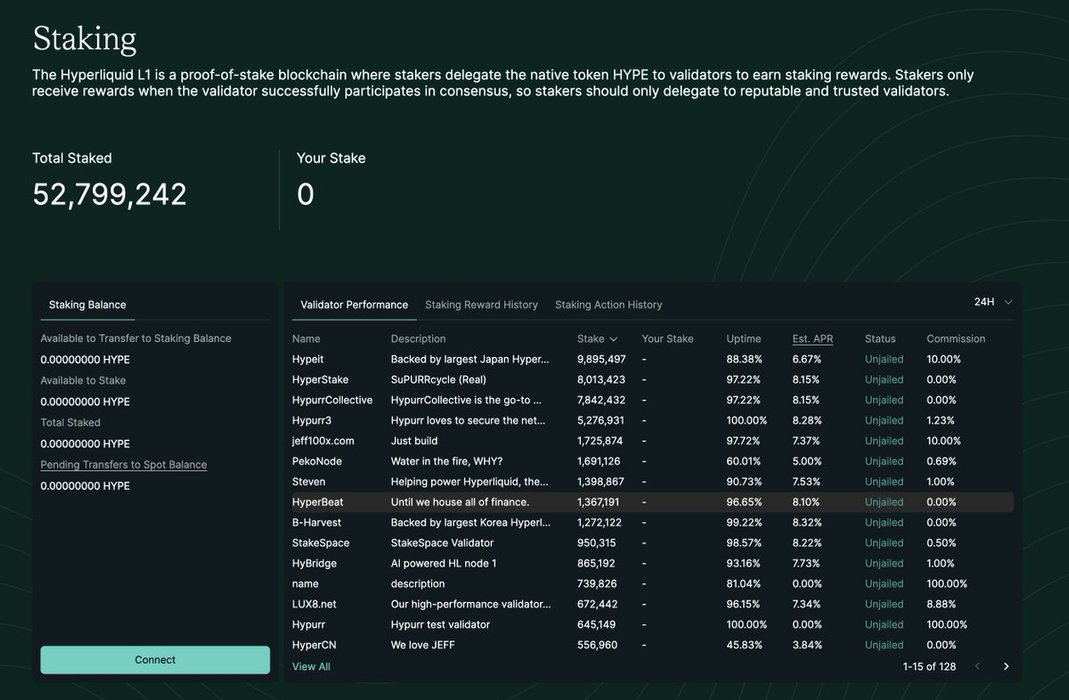Open the Staking Action History tab
Screen dimensions: 1069x700
608,305
